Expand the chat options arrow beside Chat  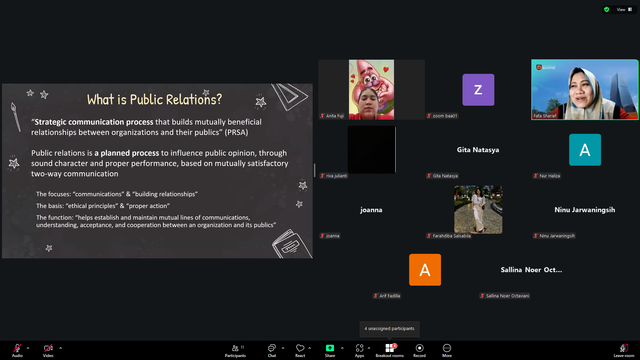(283, 348)
